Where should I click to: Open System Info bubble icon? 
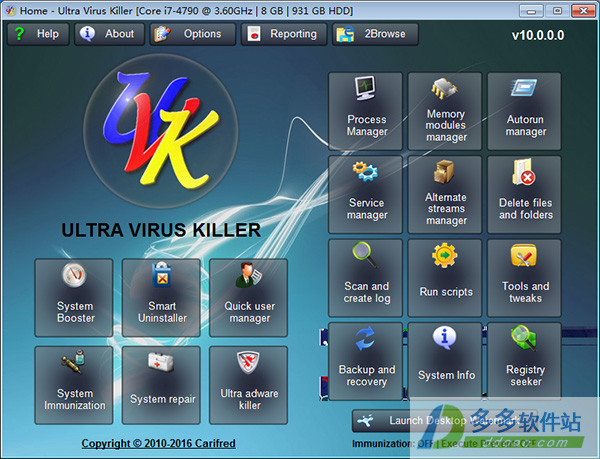[x=444, y=338]
